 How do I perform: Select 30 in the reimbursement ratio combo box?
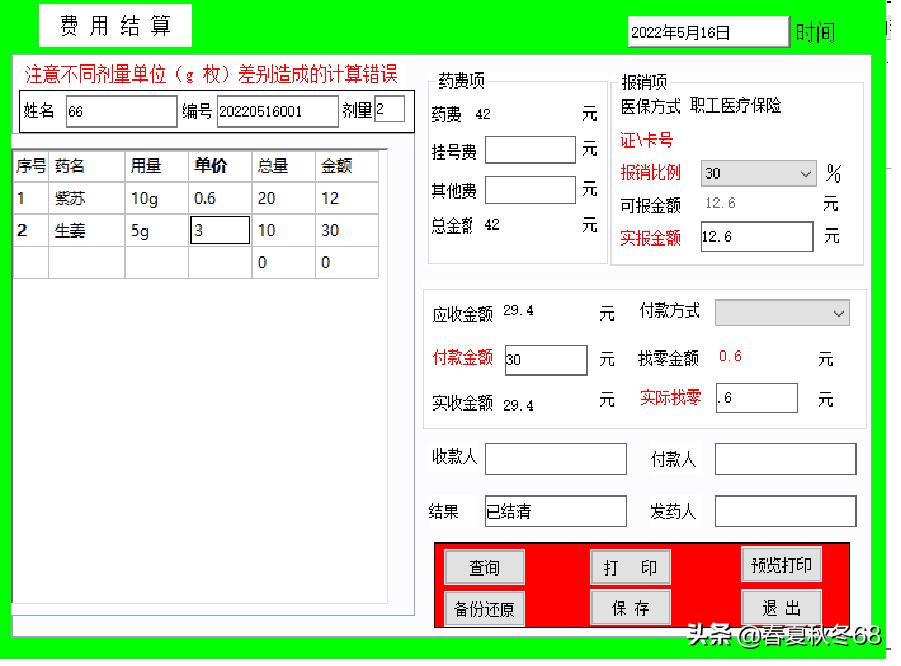coord(756,173)
